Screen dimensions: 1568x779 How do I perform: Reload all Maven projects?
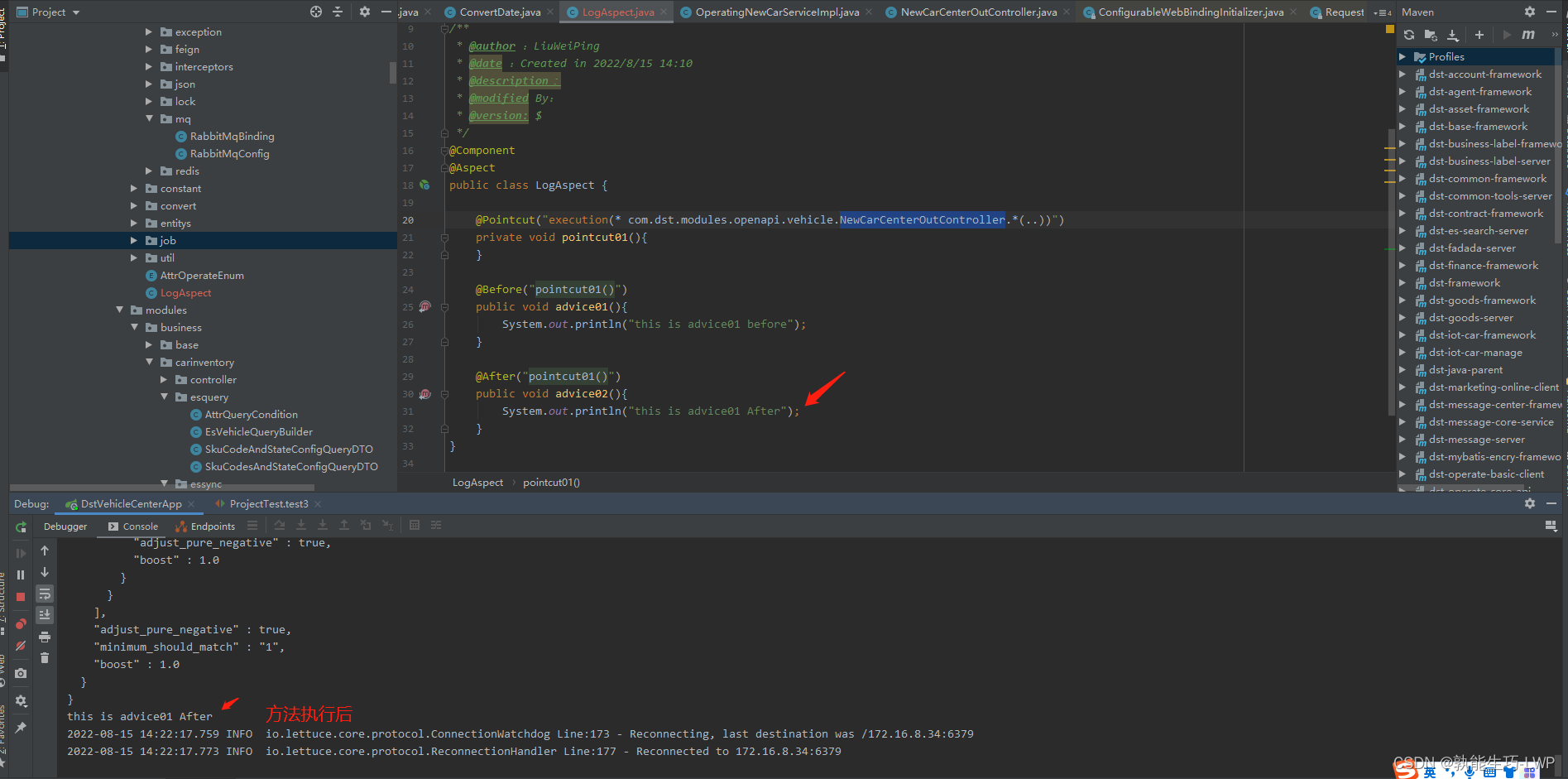pos(1409,35)
